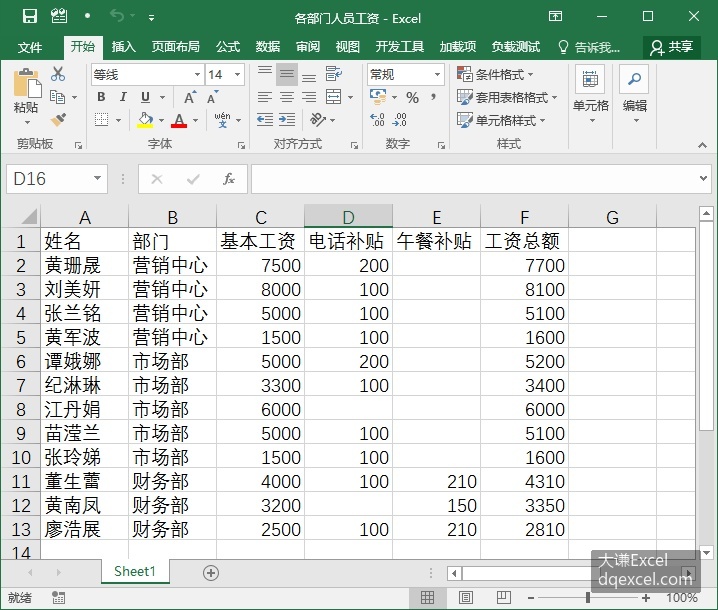Add a new sheet with plus icon
718x610 pixels.
pyautogui.click(x=211, y=572)
